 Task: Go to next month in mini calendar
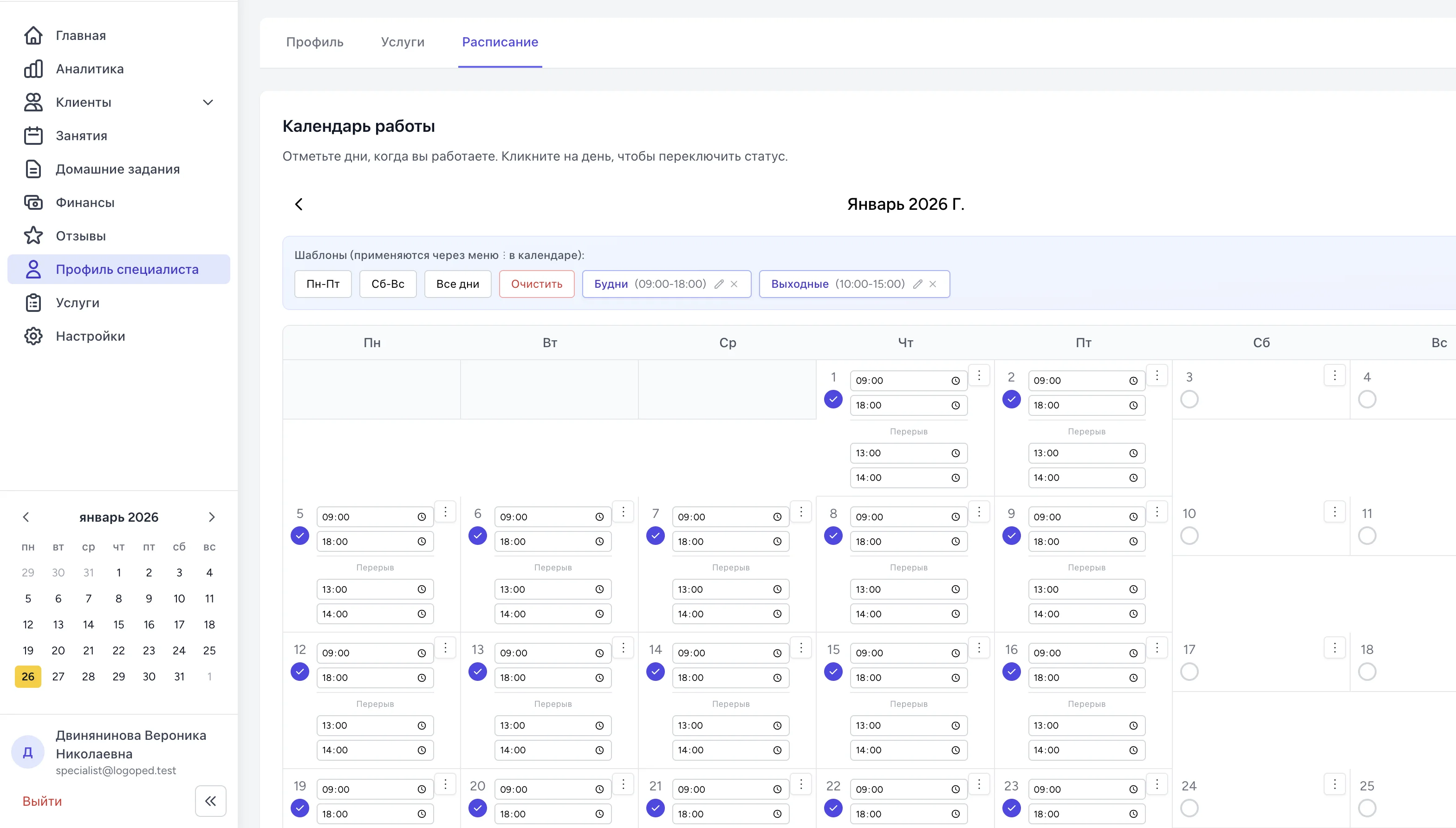tap(212, 517)
